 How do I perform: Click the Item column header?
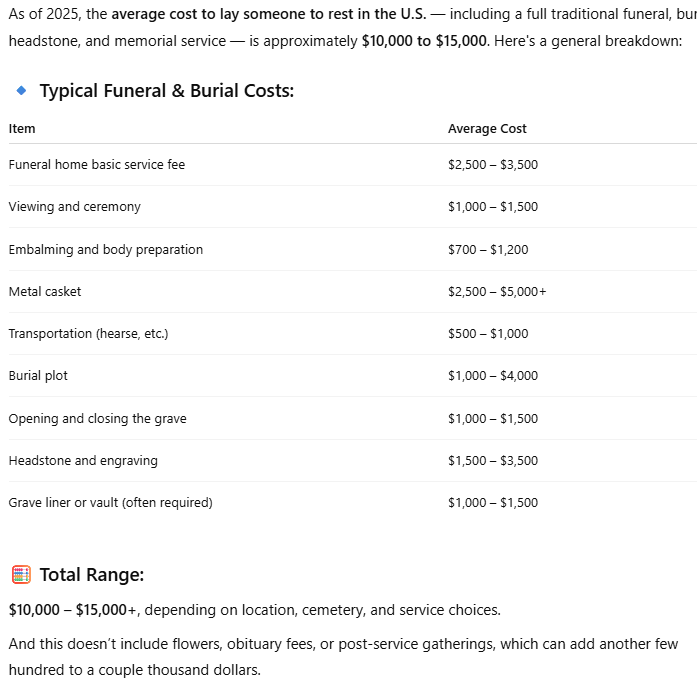(x=22, y=129)
